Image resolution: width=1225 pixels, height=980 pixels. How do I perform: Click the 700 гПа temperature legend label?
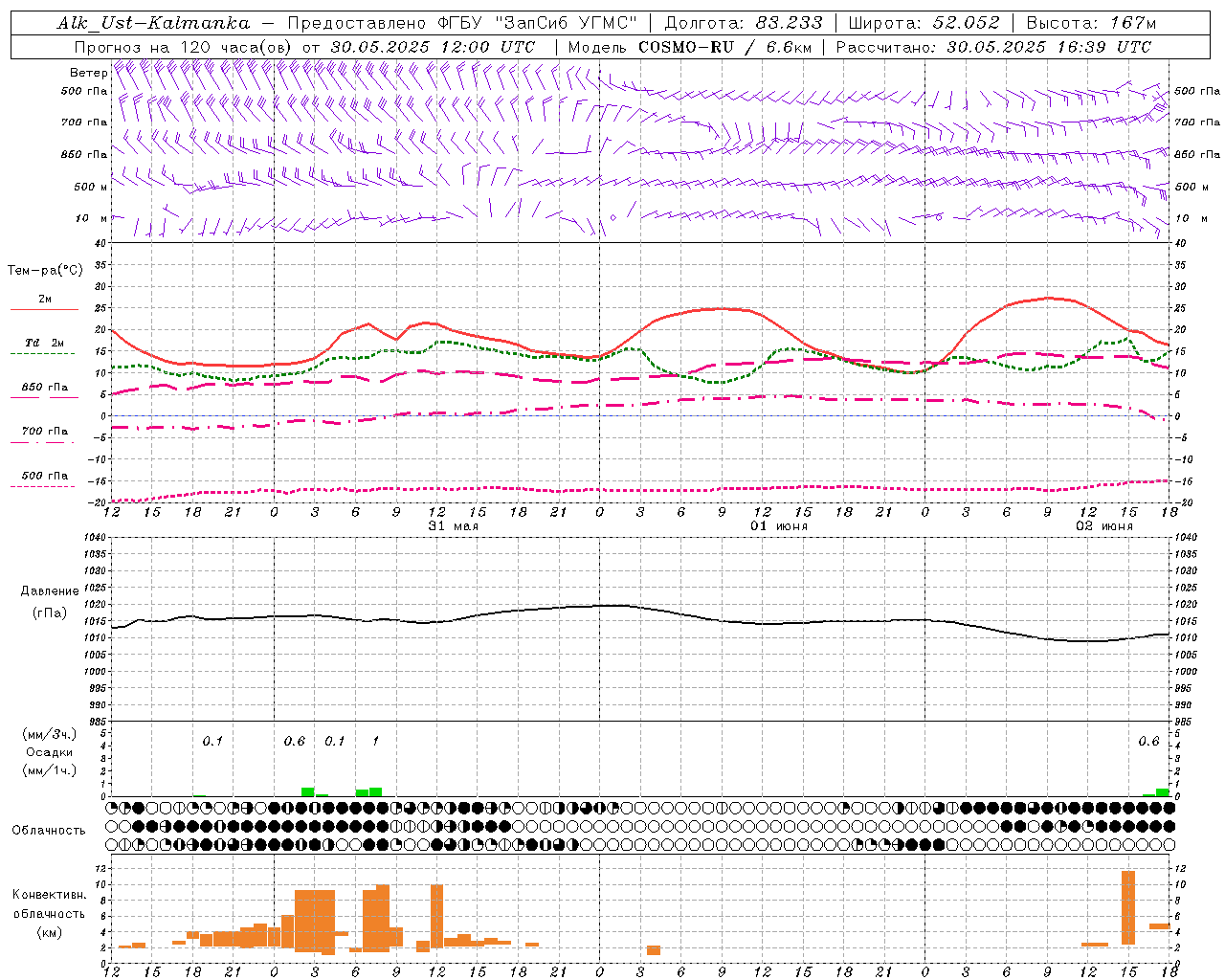coord(45,431)
